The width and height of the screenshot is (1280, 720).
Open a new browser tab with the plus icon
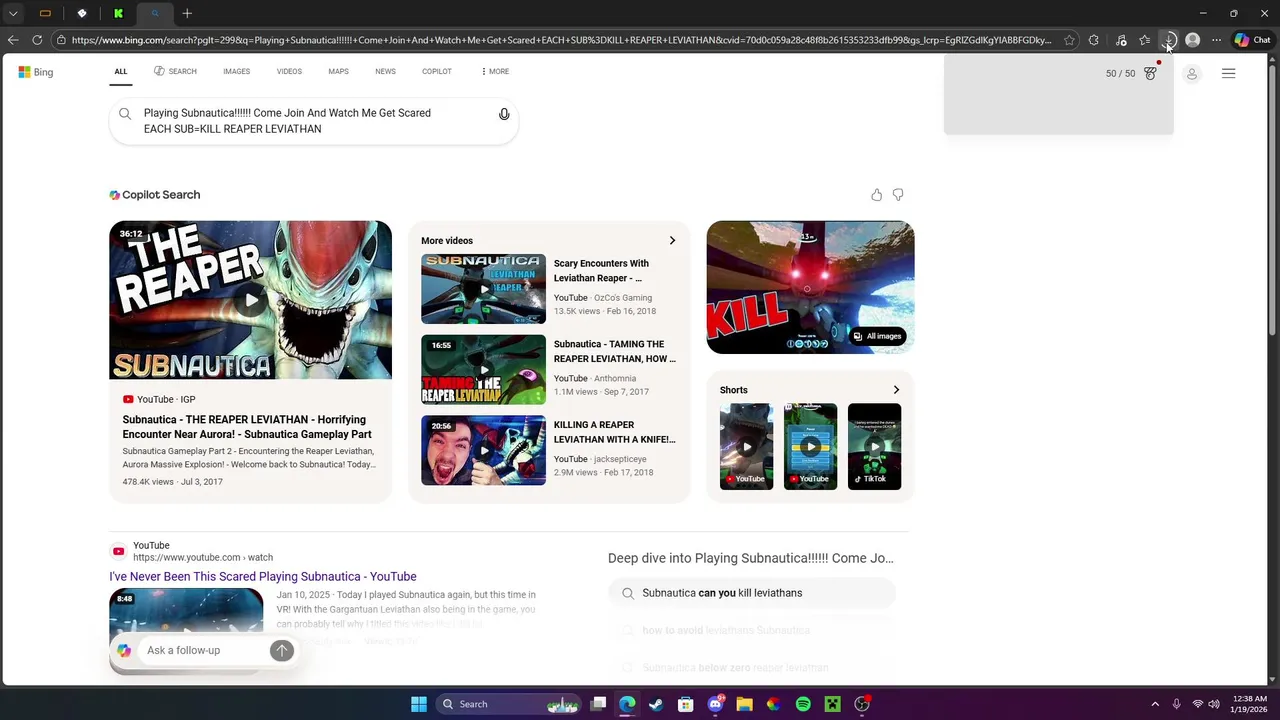187,13
